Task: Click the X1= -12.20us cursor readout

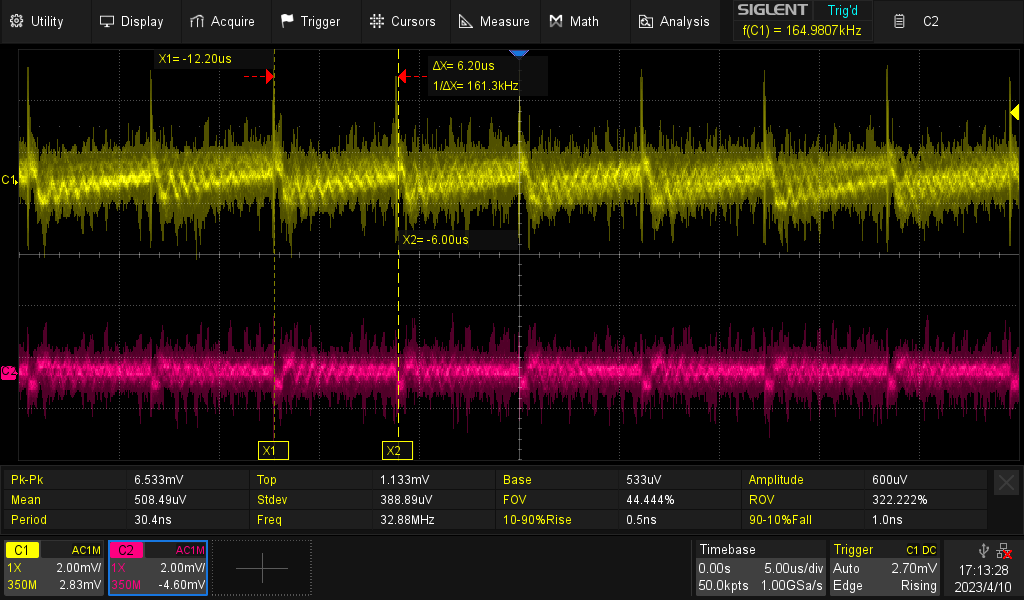Action: coord(195,59)
